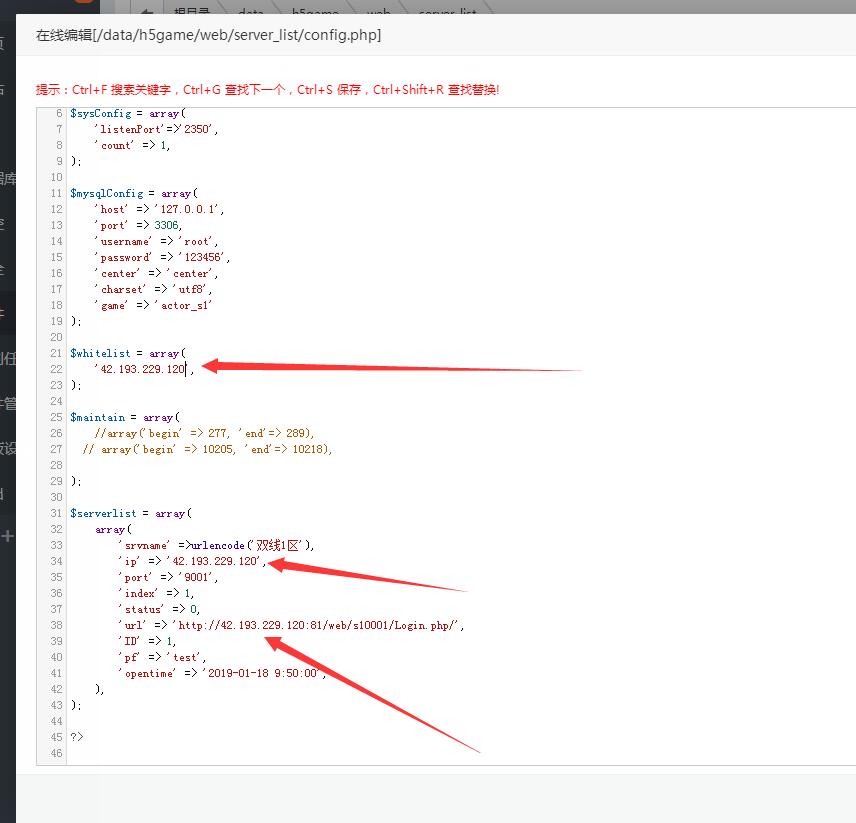This screenshot has height=823, width=856.
Task: Click line number 22 in the gutter
Action: [x=56, y=369]
